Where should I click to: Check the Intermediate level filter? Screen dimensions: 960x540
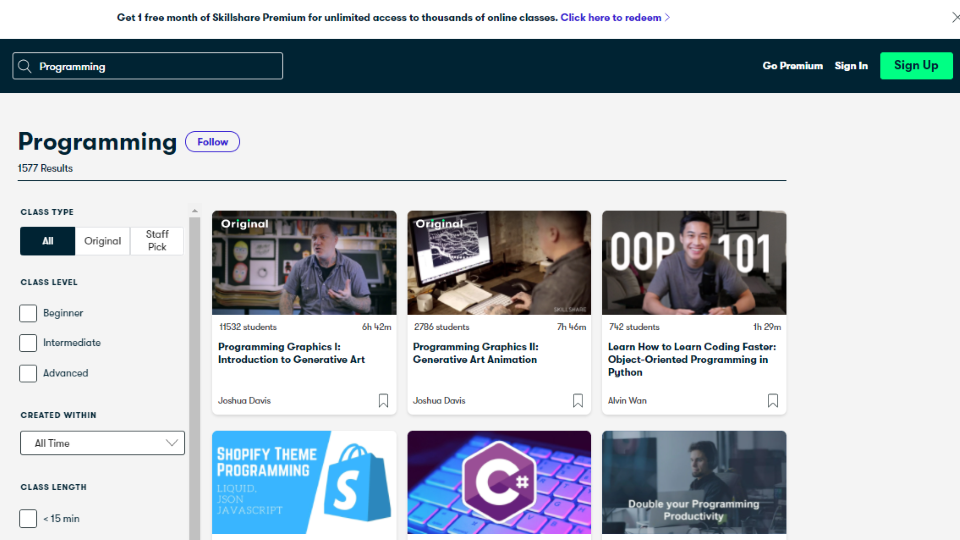tap(28, 343)
